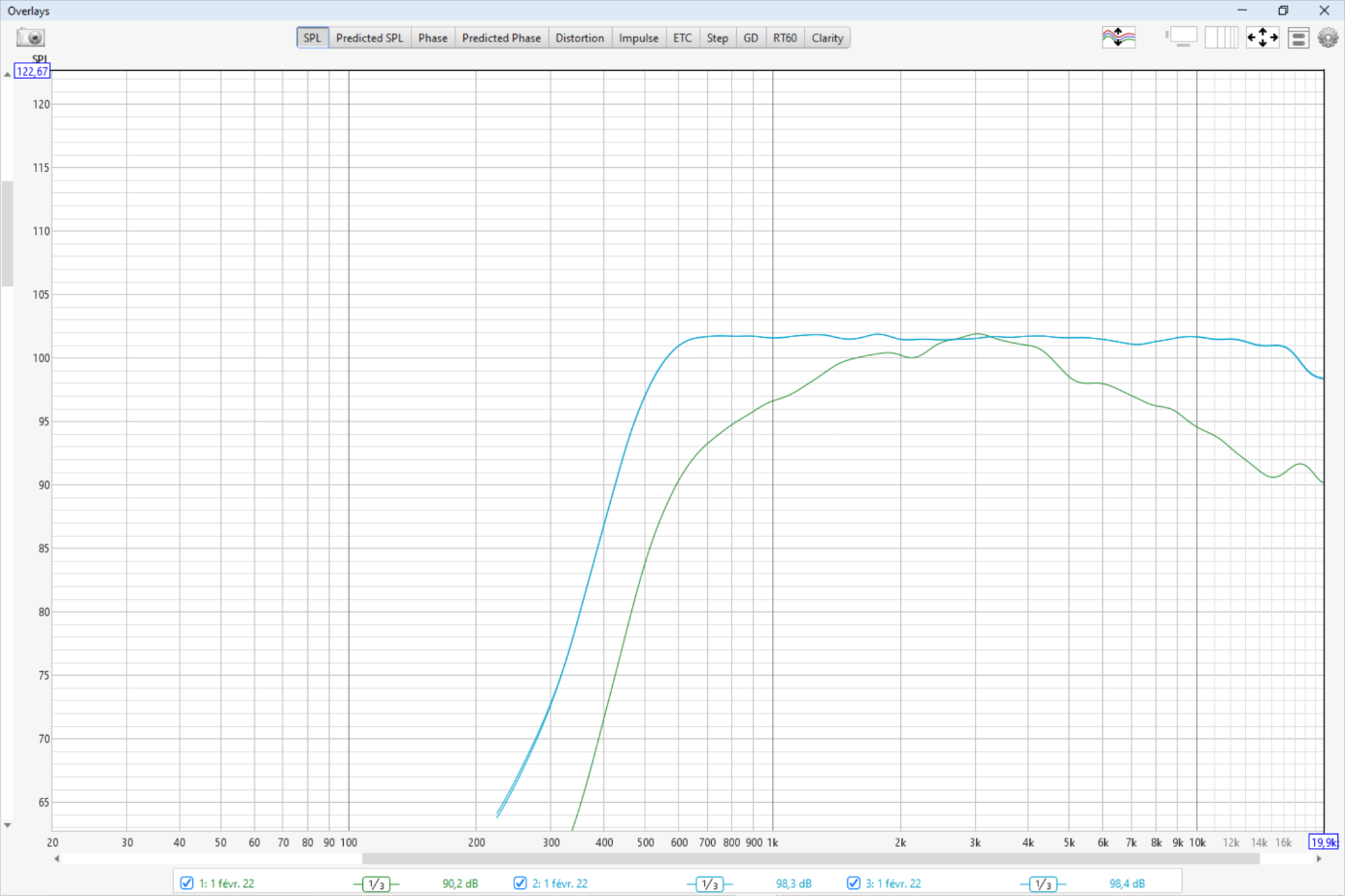Click right arrow of horizontal scrollbar
The height and width of the screenshot is (896, 1345).
point(1317,859)
